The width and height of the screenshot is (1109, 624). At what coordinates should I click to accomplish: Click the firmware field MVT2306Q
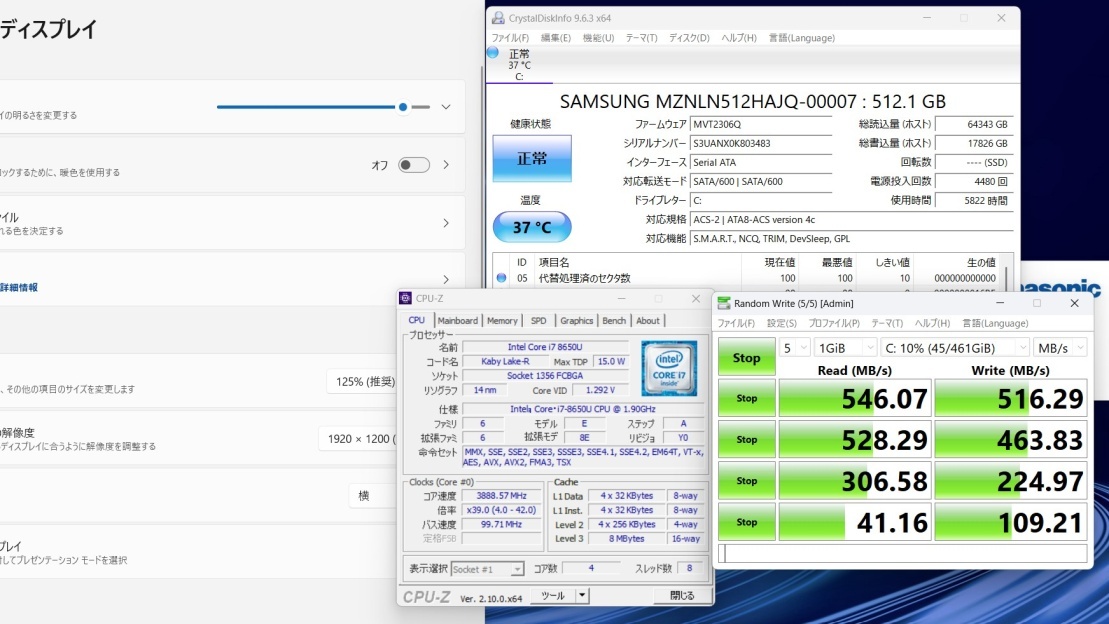(760, 124)
